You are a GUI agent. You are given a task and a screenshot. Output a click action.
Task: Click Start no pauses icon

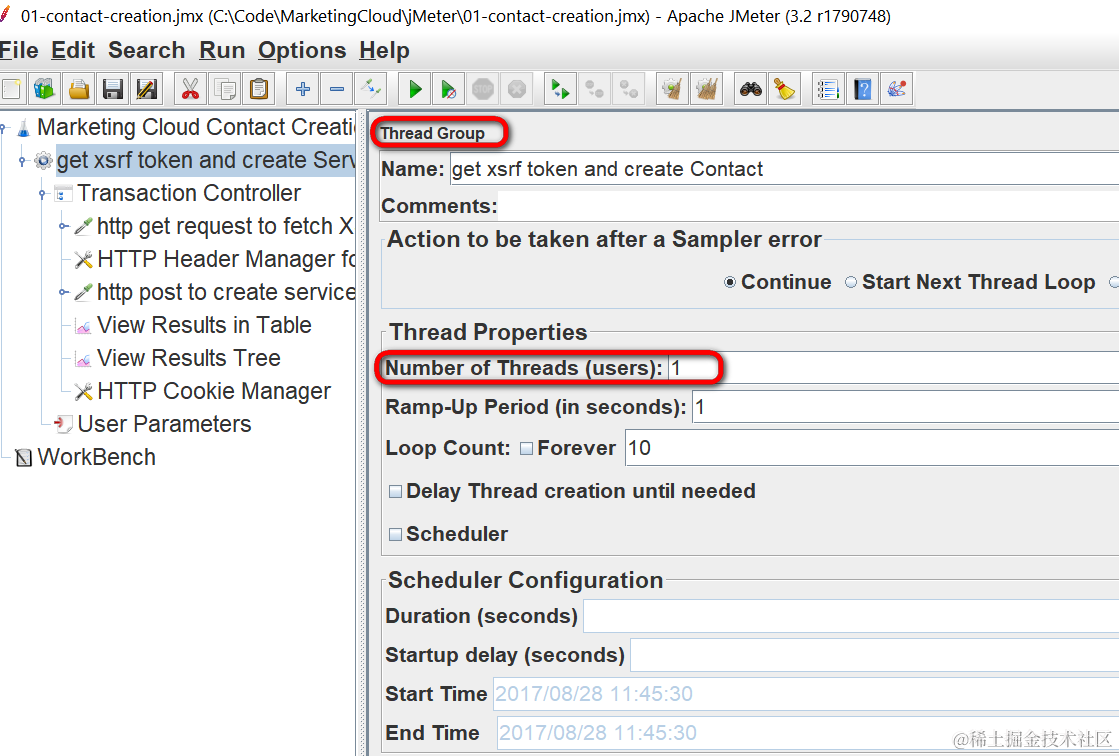coord(449,89)
